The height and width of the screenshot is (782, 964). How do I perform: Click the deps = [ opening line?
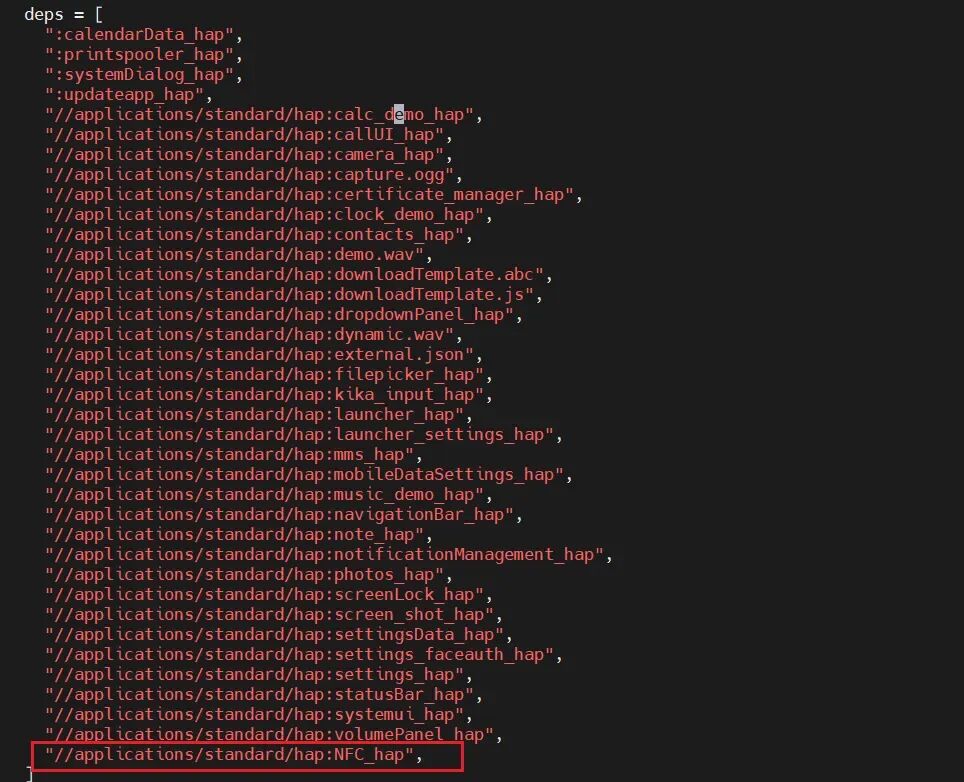click(x=63, y=14)
